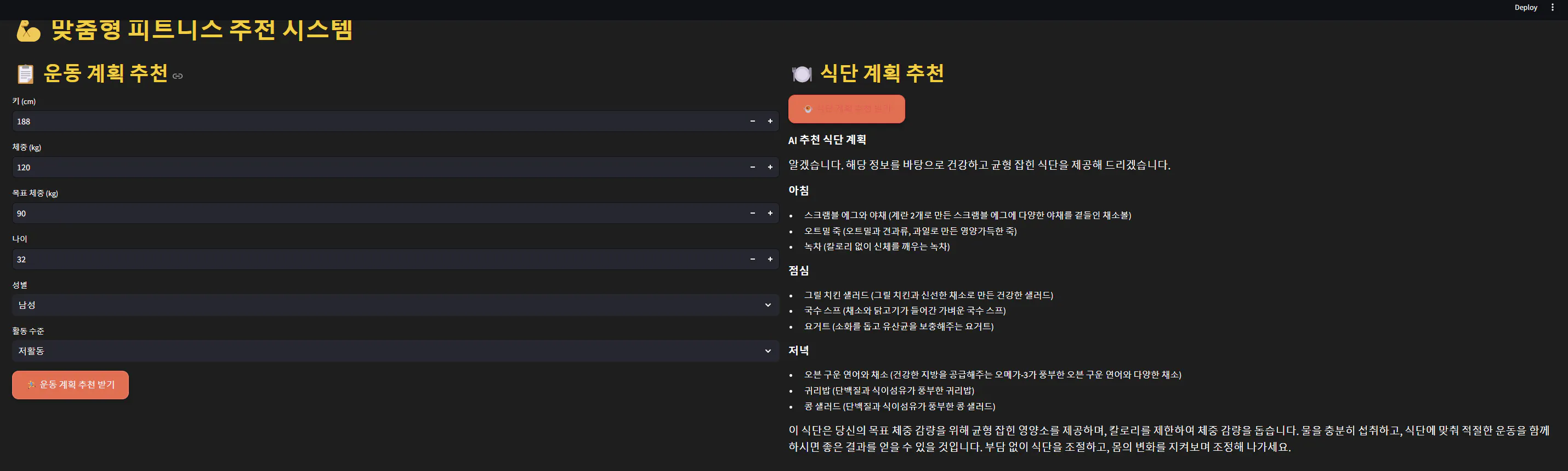Increment the 키 value with the plus stepper
This screenshot has height=471, width=1568.
770,121
